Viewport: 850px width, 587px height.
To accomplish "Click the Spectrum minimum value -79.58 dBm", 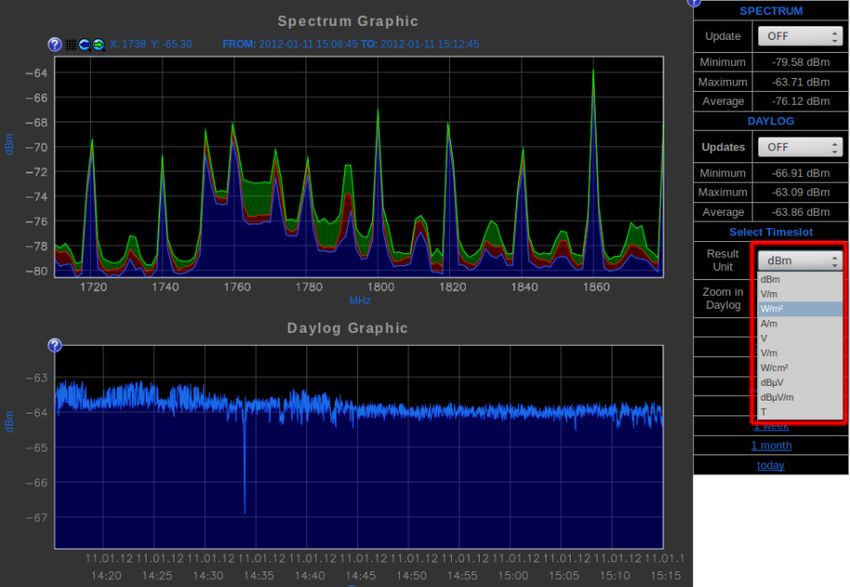I will tap(801, 62).
